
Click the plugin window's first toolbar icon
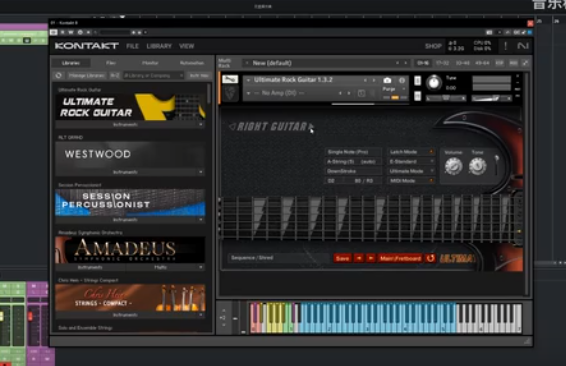[53, 32]
